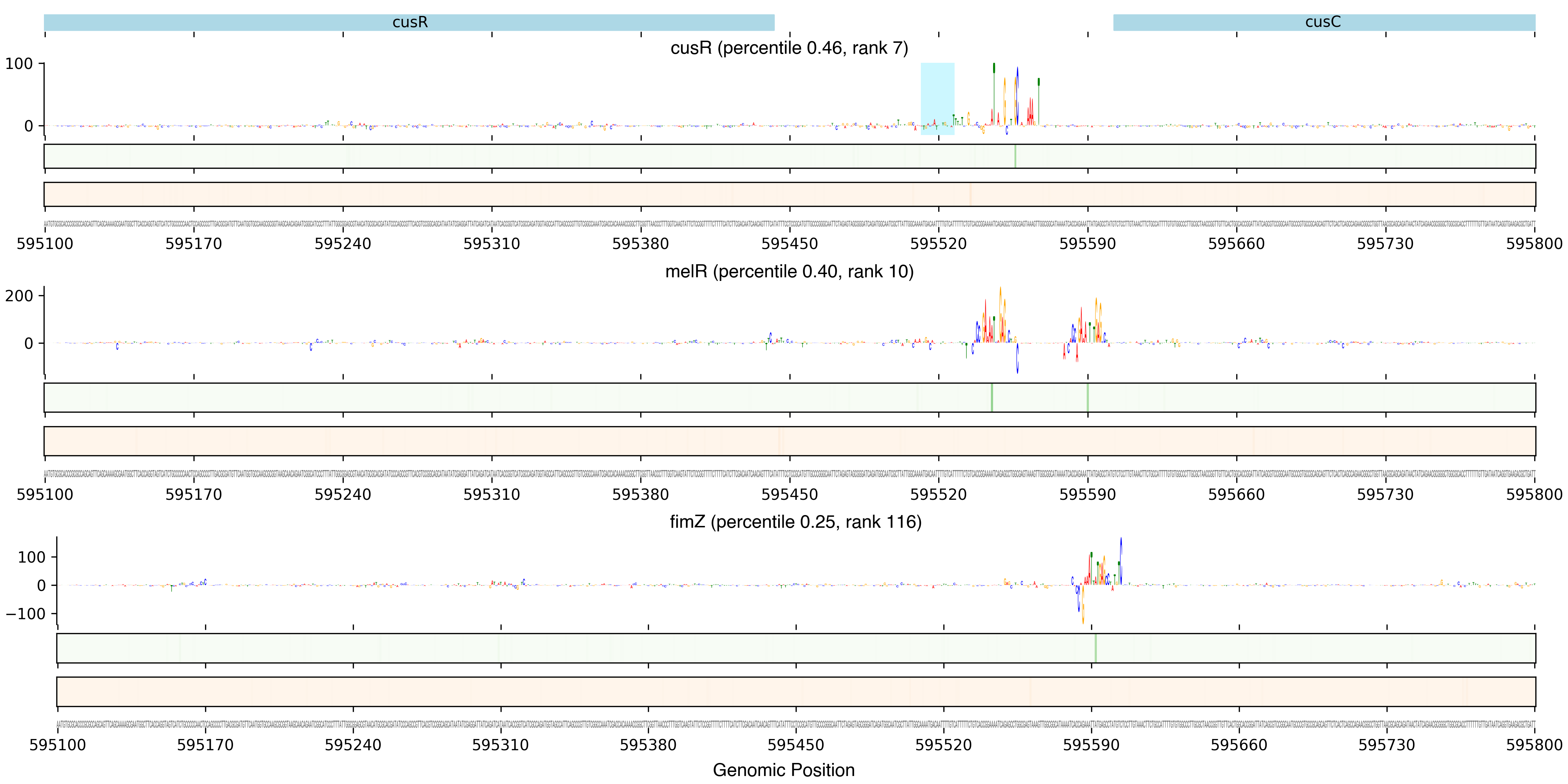Click the orange heatmap bar under fimZ plot

click(796, 691)
